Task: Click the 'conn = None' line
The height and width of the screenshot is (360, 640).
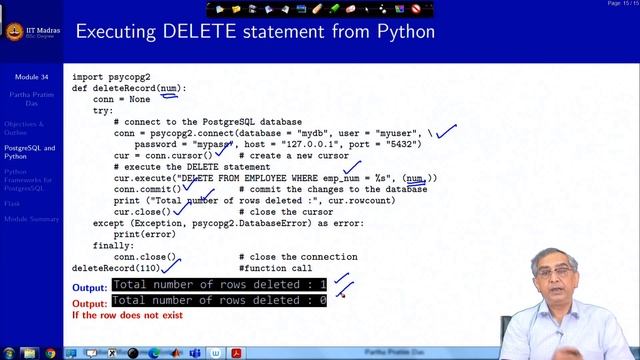Action: click(x=121, y=99)
